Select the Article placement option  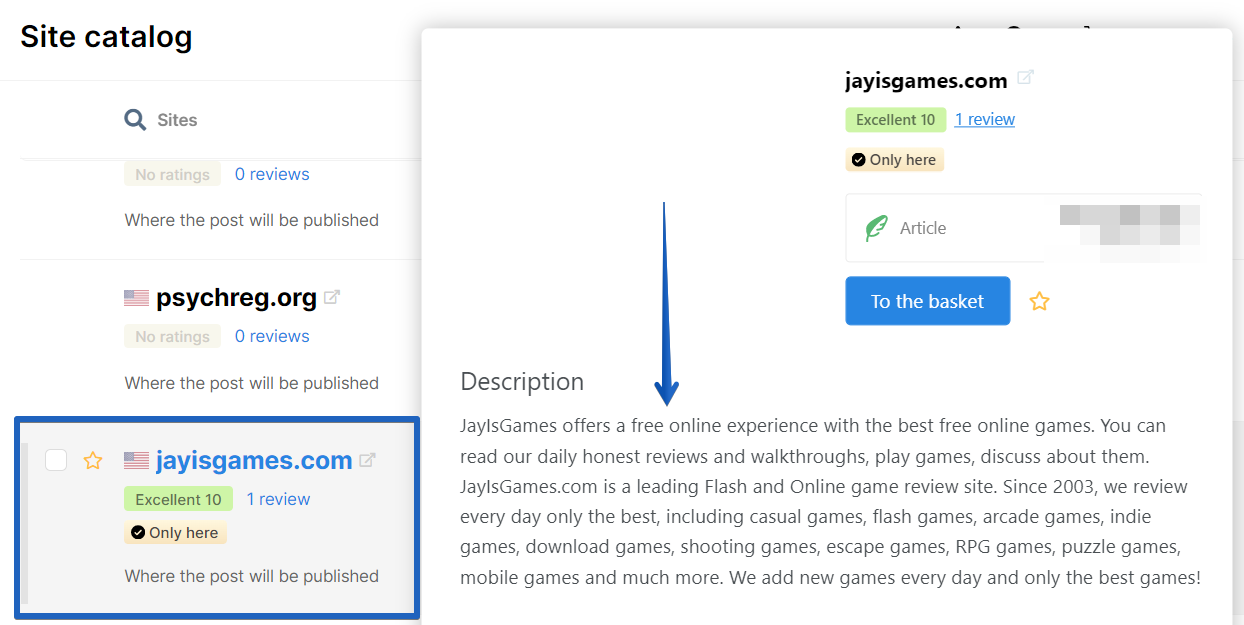[1023, 228]
